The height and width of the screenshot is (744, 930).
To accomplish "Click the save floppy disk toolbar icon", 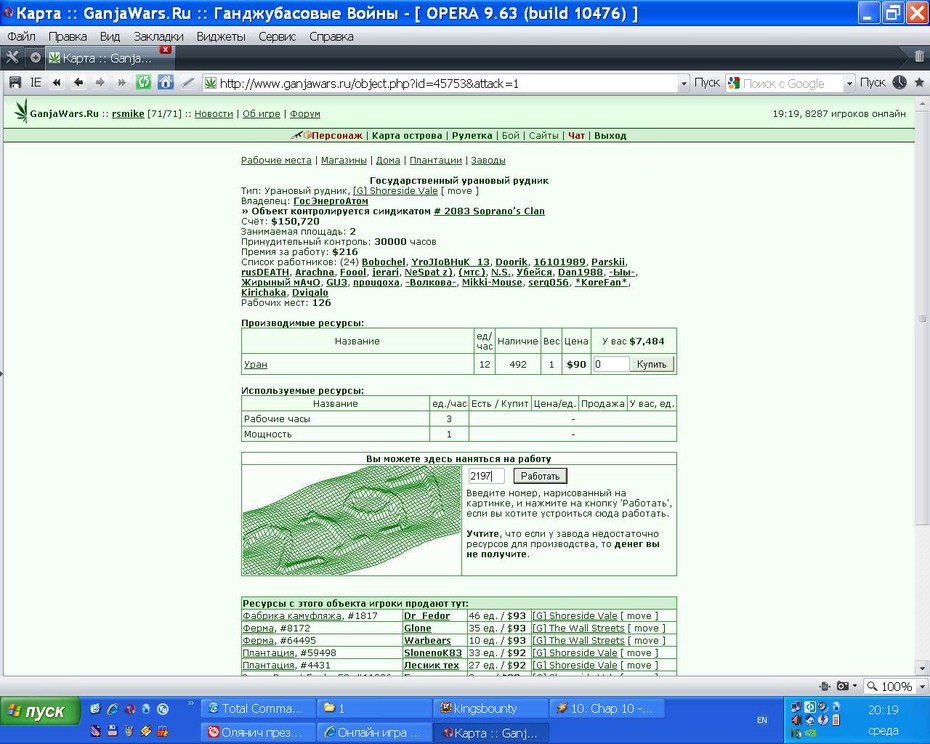I will coord(15,83).
